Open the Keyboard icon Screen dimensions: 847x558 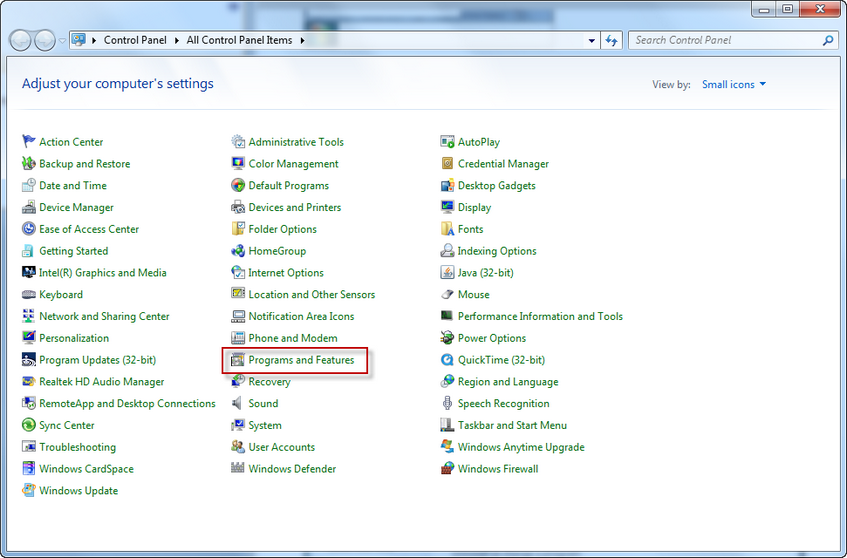29,294
